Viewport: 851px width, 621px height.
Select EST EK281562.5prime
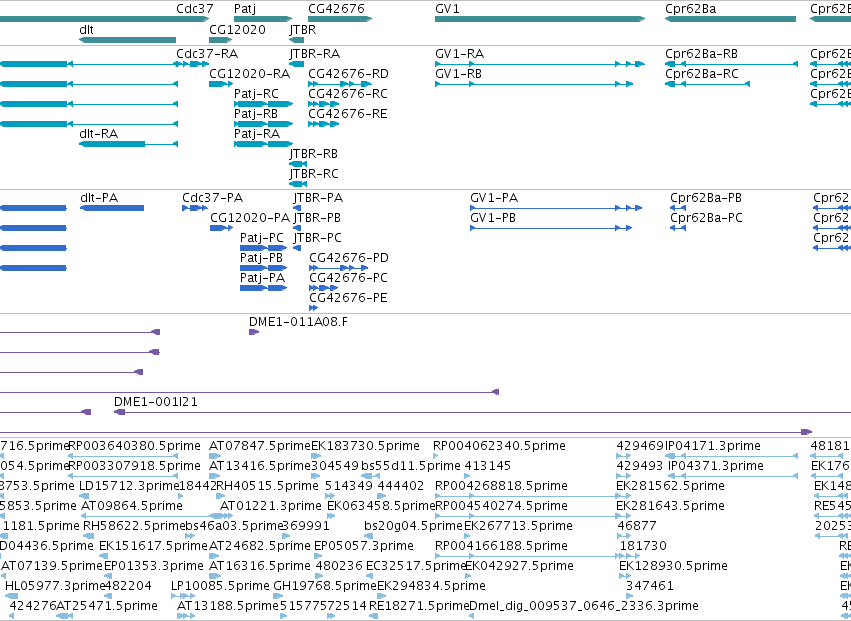tap(670, 486)
